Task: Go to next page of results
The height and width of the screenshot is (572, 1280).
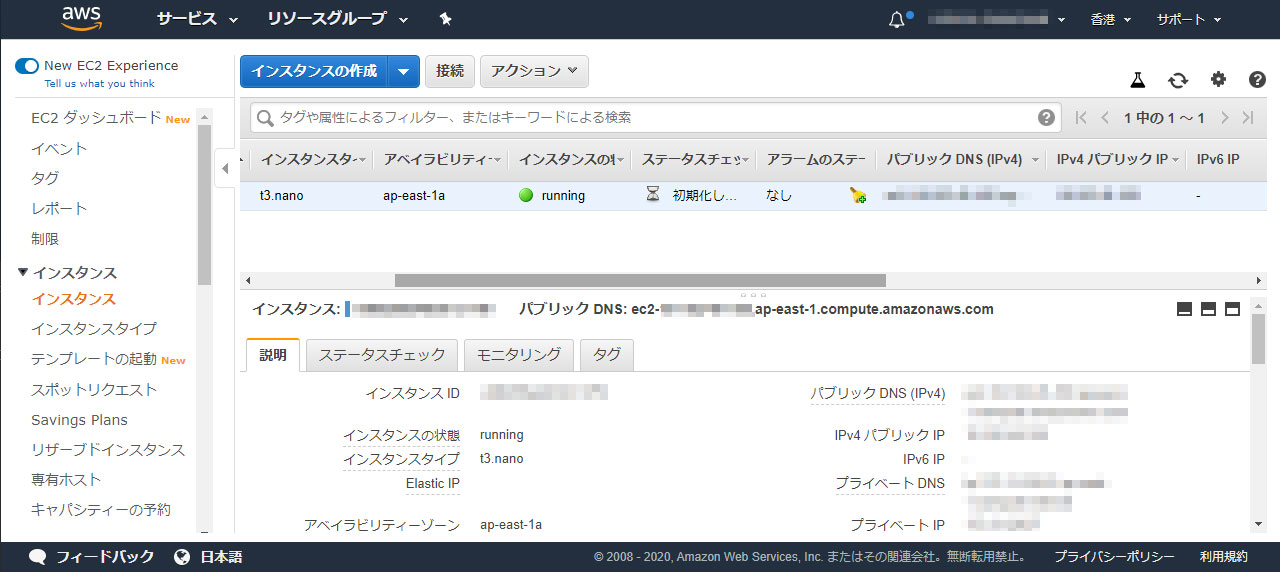Action: [1224, 118]
